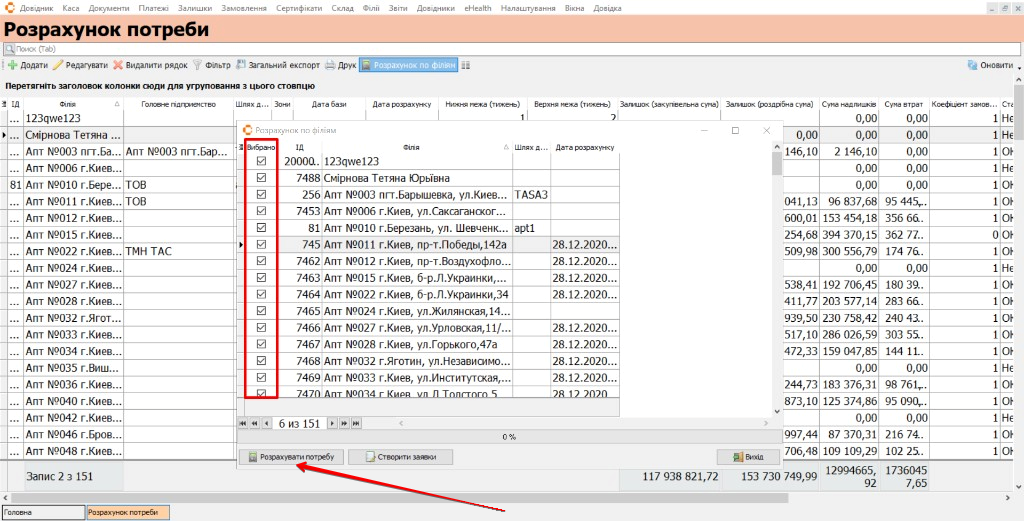The image size is (1024, 521).
Task: Click the 0 % progress bar
Action: click(x=509, y=437)
